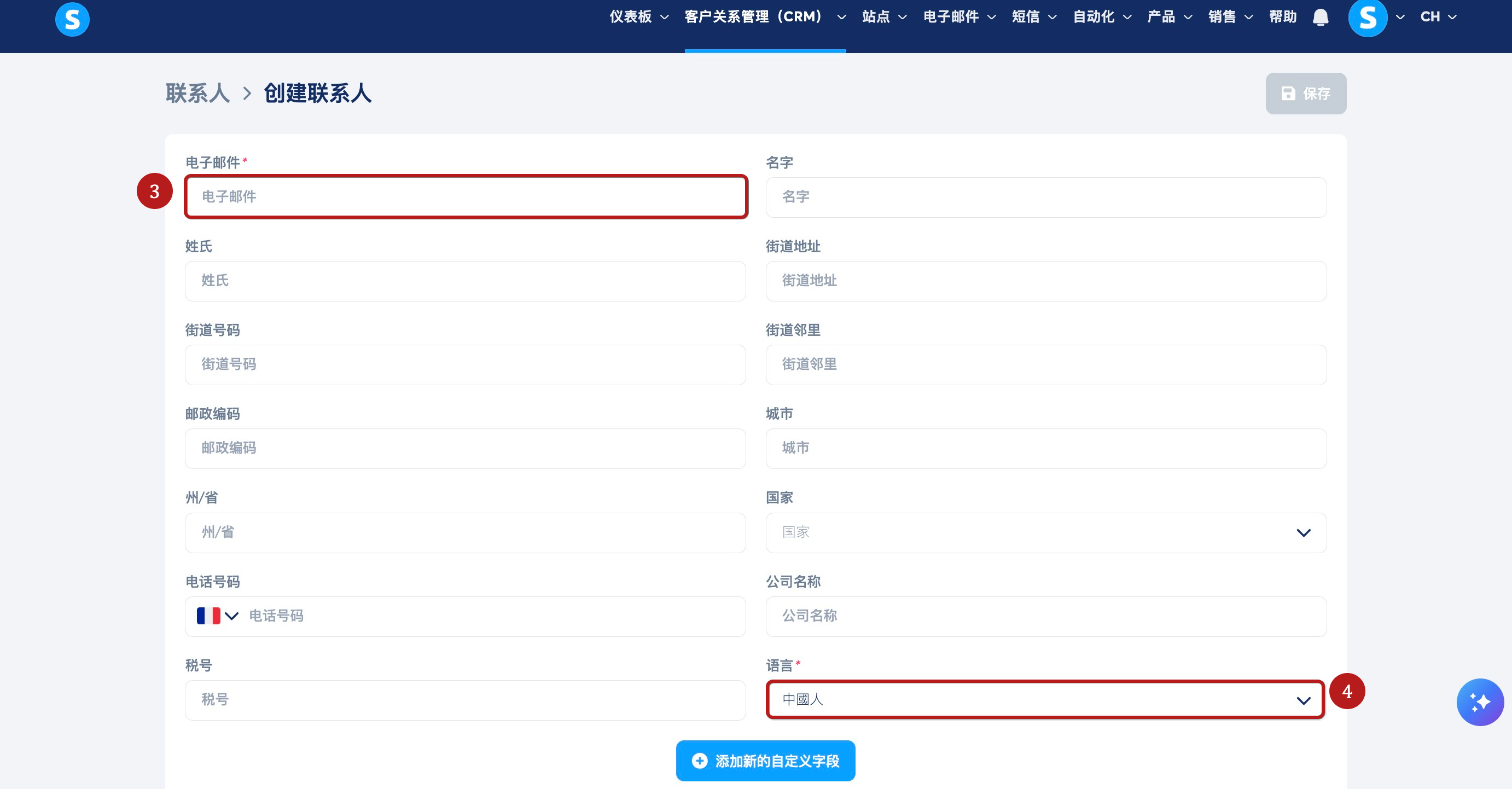Click 添加新的自定义字段 button

pos(765,761)
